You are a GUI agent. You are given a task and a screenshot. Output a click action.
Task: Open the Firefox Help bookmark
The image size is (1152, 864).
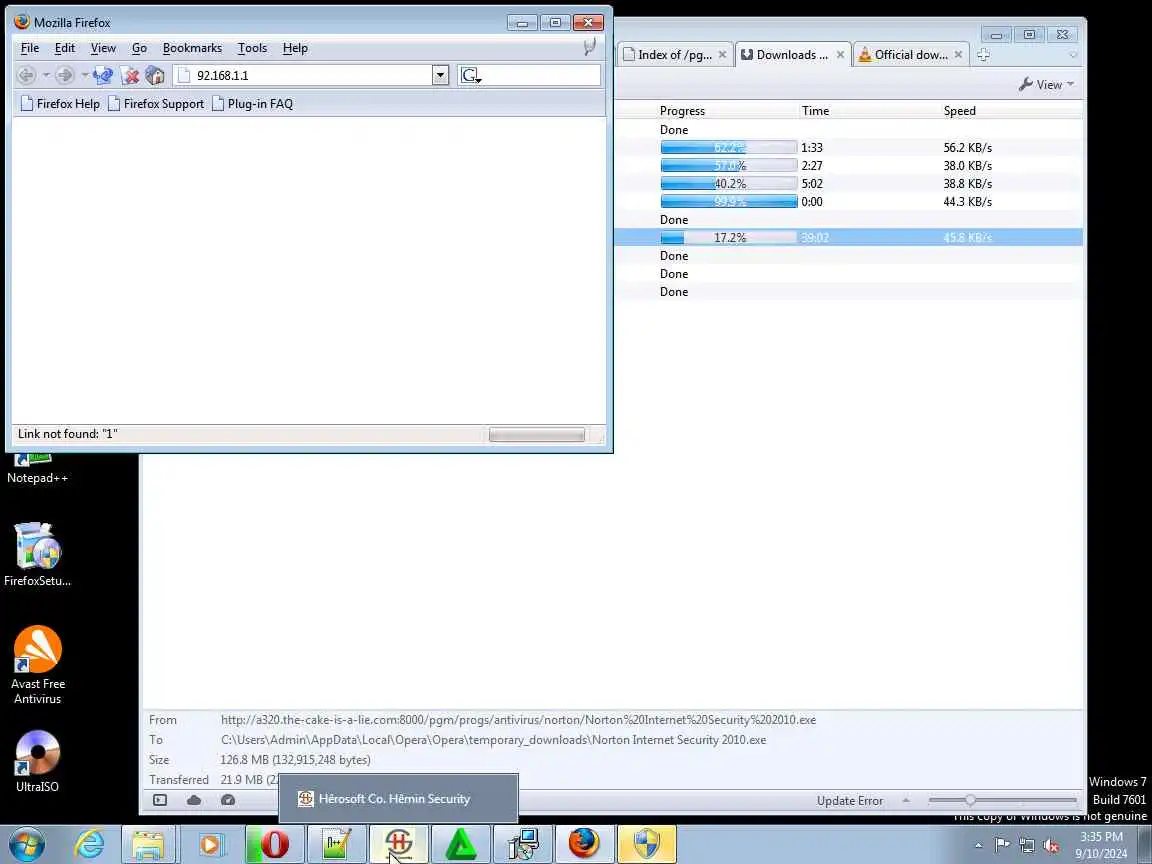(x=60, y=104)
